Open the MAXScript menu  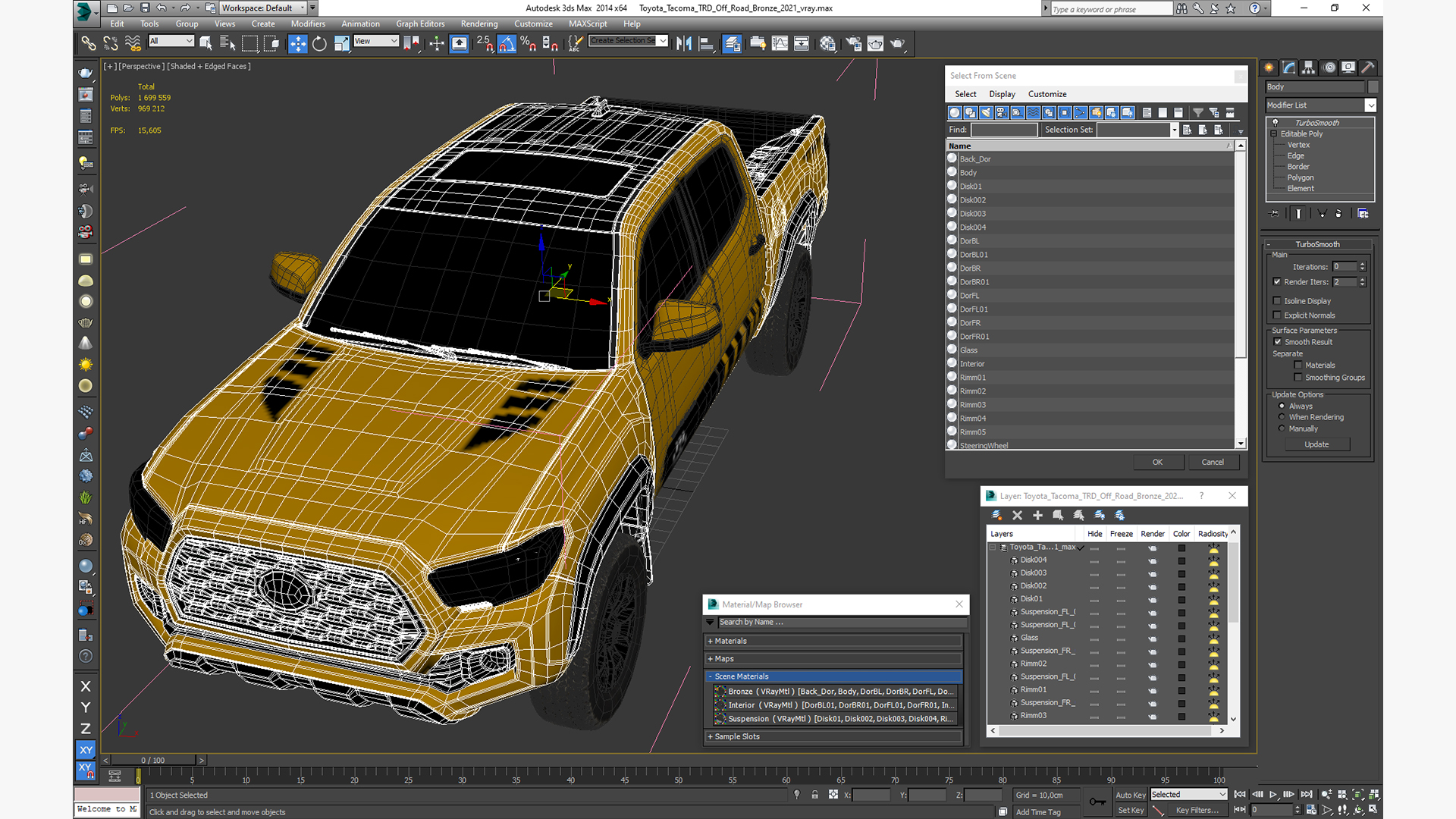tap(588, 24)
